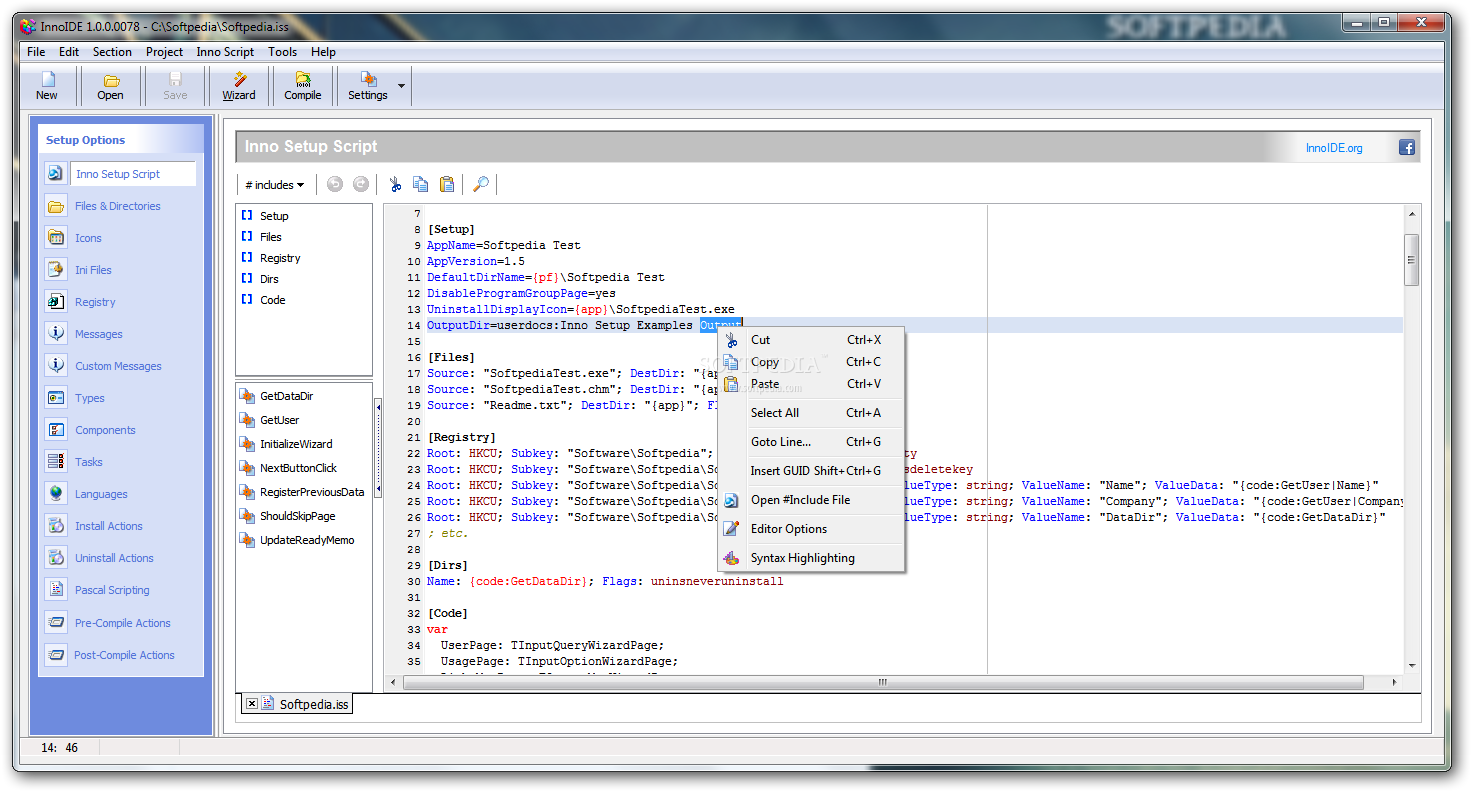The image size is (1472, 792).
Task: Open the Inno Script menu
Action: (225, 52)
